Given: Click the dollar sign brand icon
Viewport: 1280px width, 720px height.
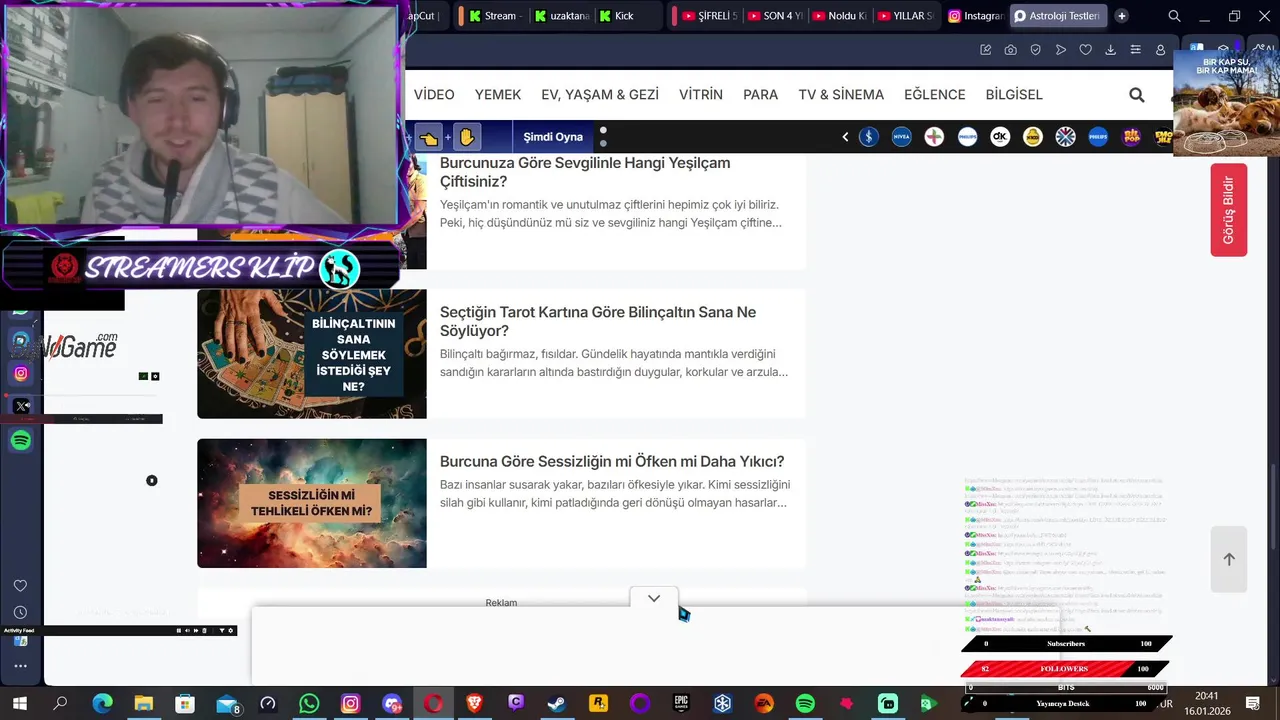Looking at the screenshot, I should 869,137.
